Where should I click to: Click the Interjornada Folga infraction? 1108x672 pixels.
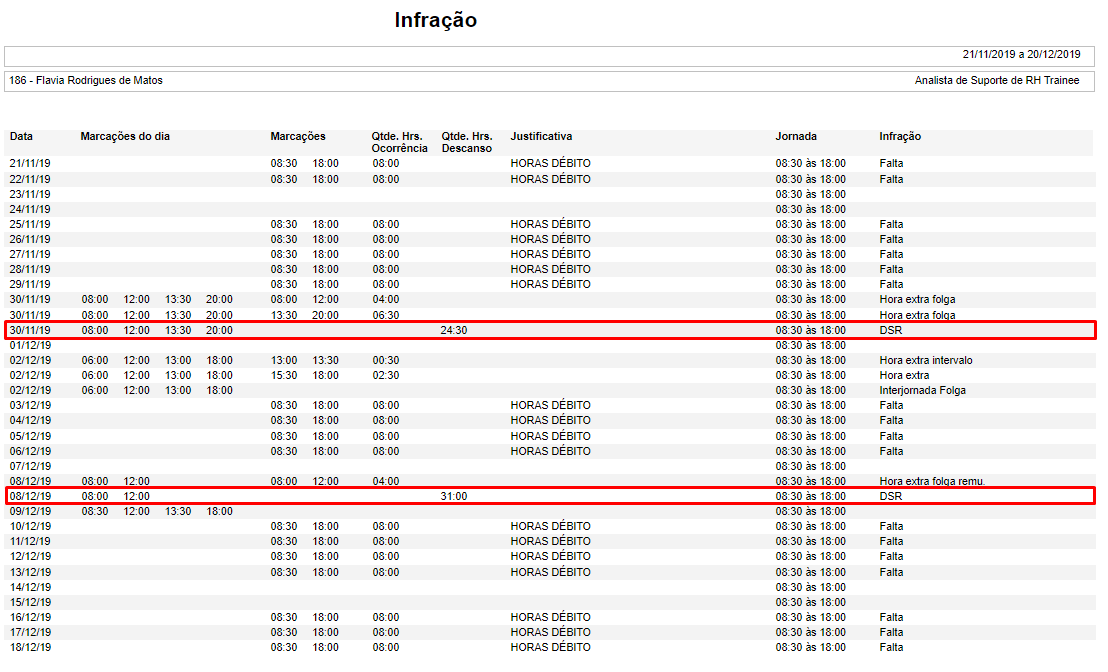(922, 390)
